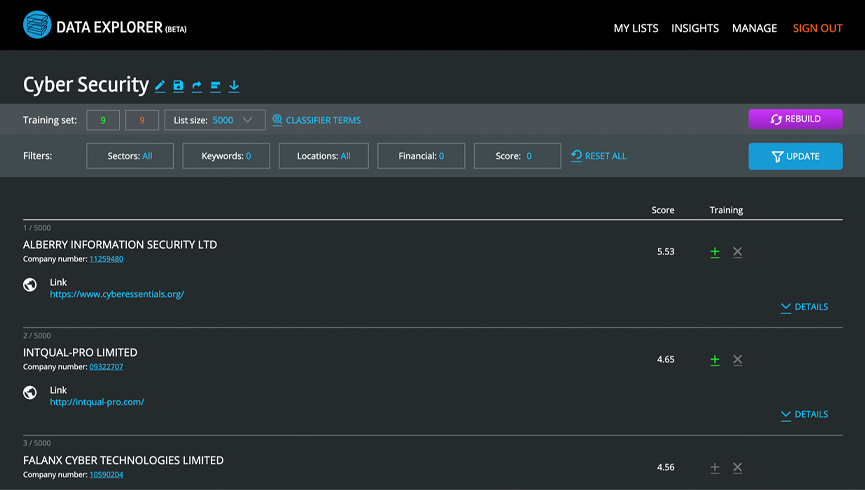Click the Training column header
The height and width of the screenshot is (490, 865).
coord(726,210)
